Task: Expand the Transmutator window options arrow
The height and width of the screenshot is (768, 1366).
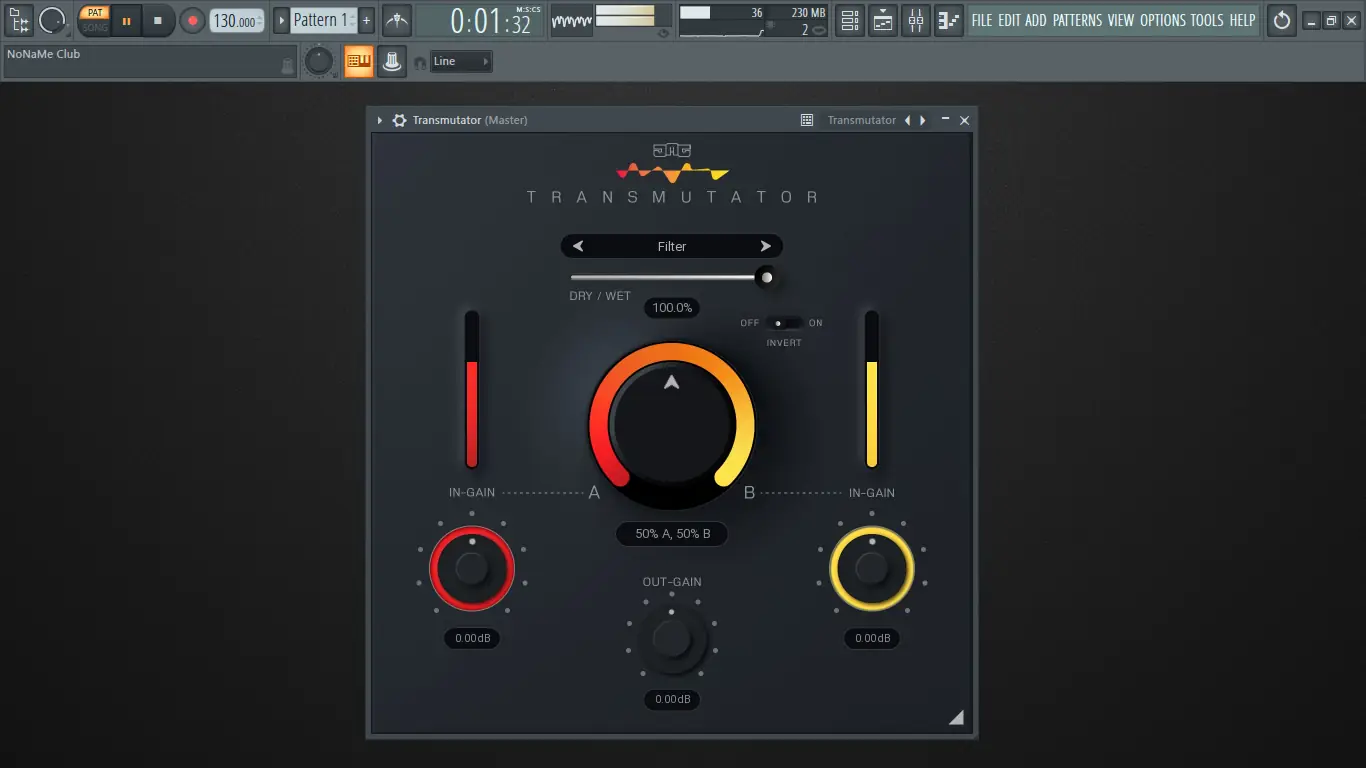Action: [379, 119]
